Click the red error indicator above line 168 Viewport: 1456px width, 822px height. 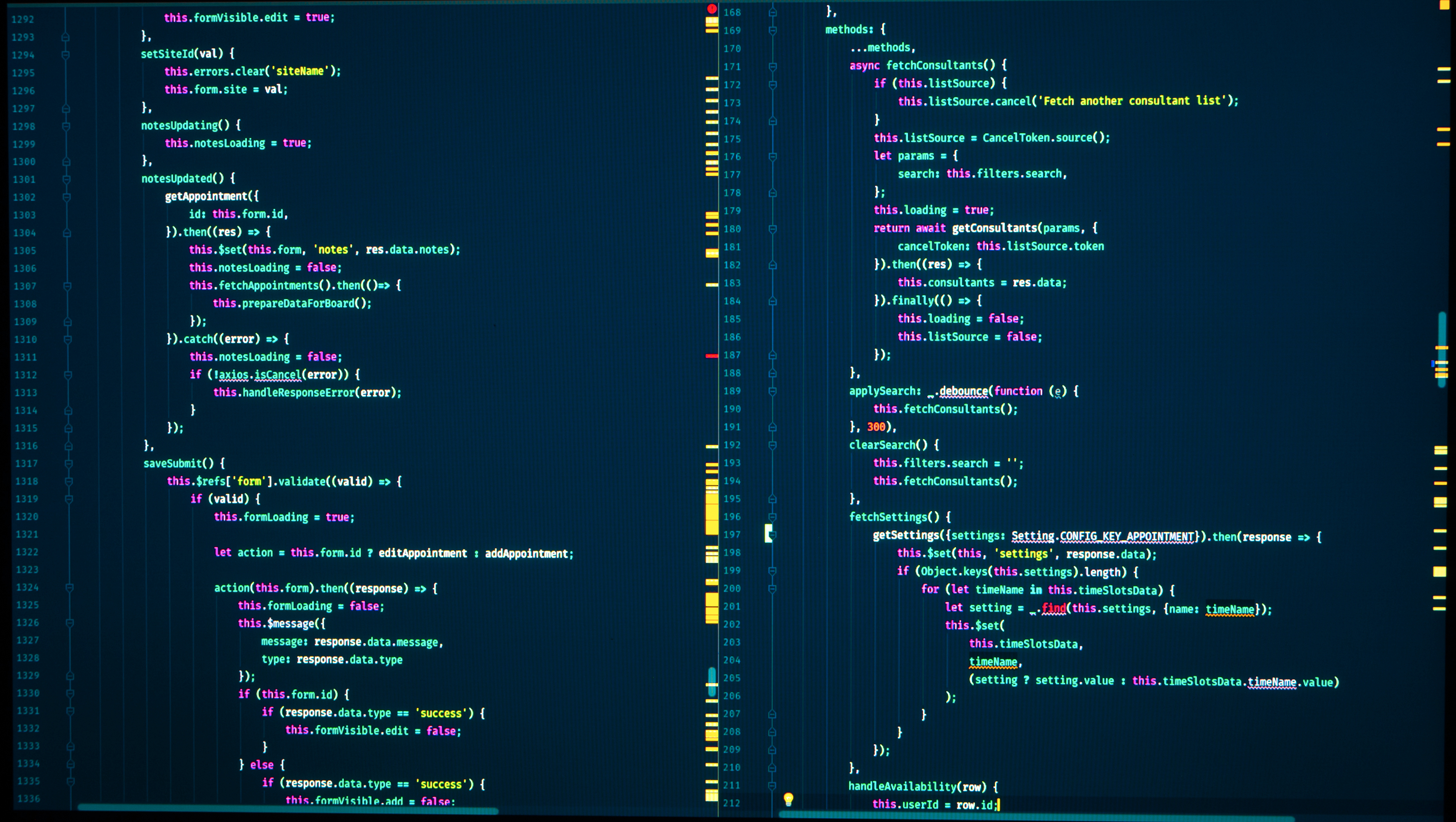[712, 9]
